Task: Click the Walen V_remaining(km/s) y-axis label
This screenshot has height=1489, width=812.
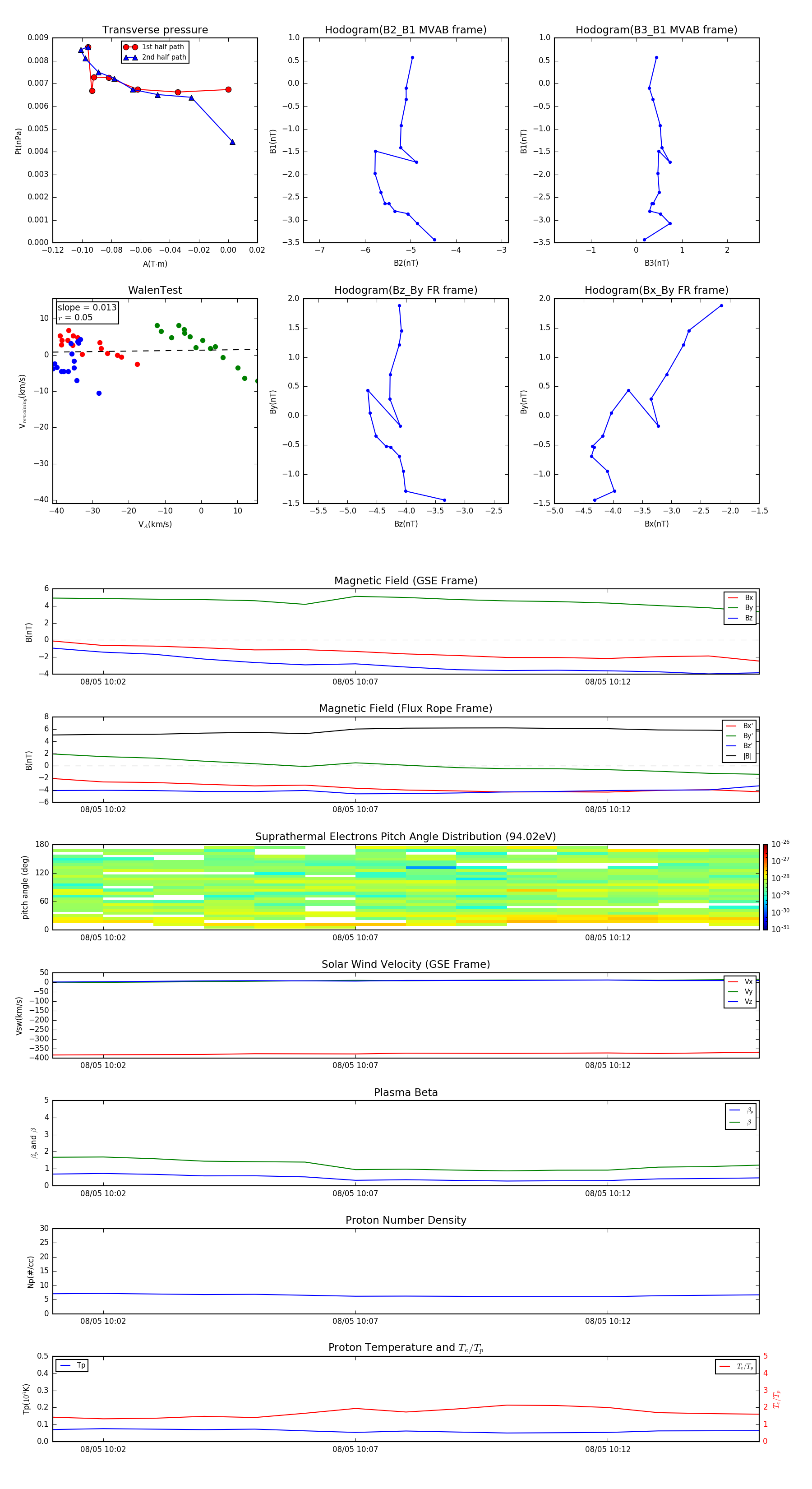Action: 22,401
